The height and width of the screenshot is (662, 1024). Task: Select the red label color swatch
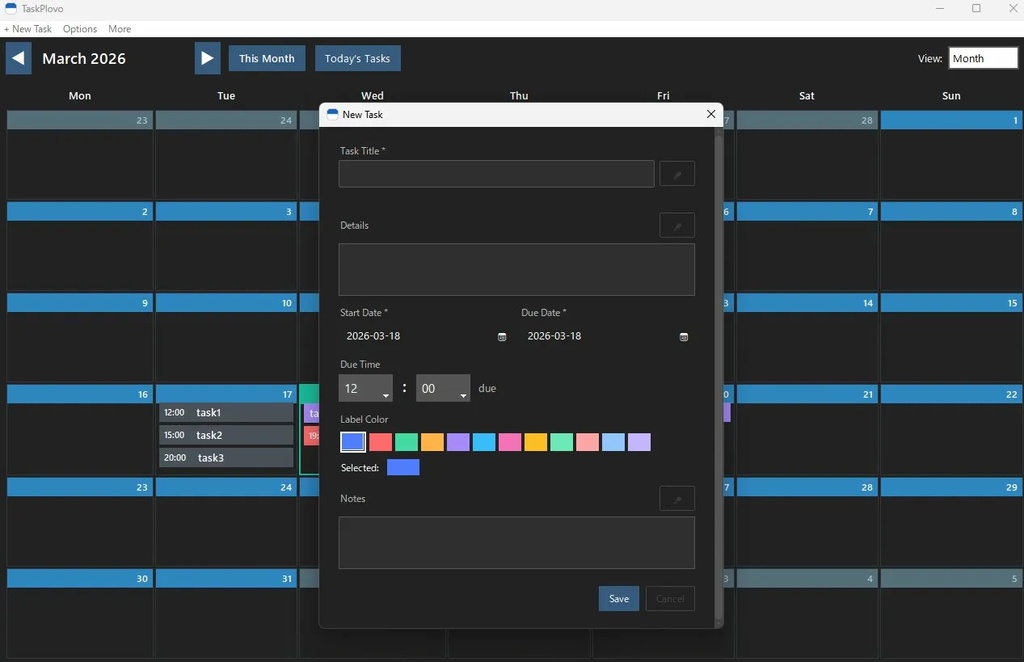(380, 442)
